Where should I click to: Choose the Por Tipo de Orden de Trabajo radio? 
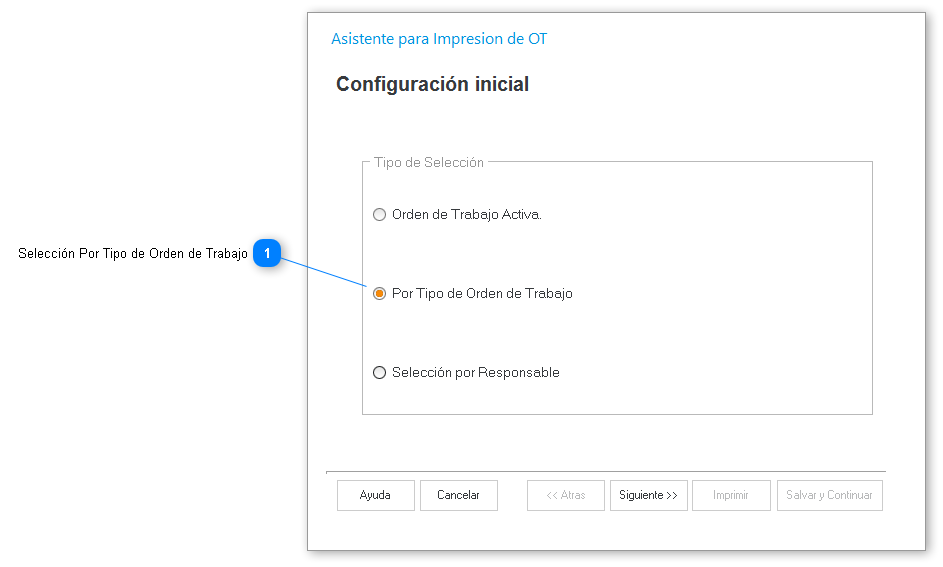(379, 294)
